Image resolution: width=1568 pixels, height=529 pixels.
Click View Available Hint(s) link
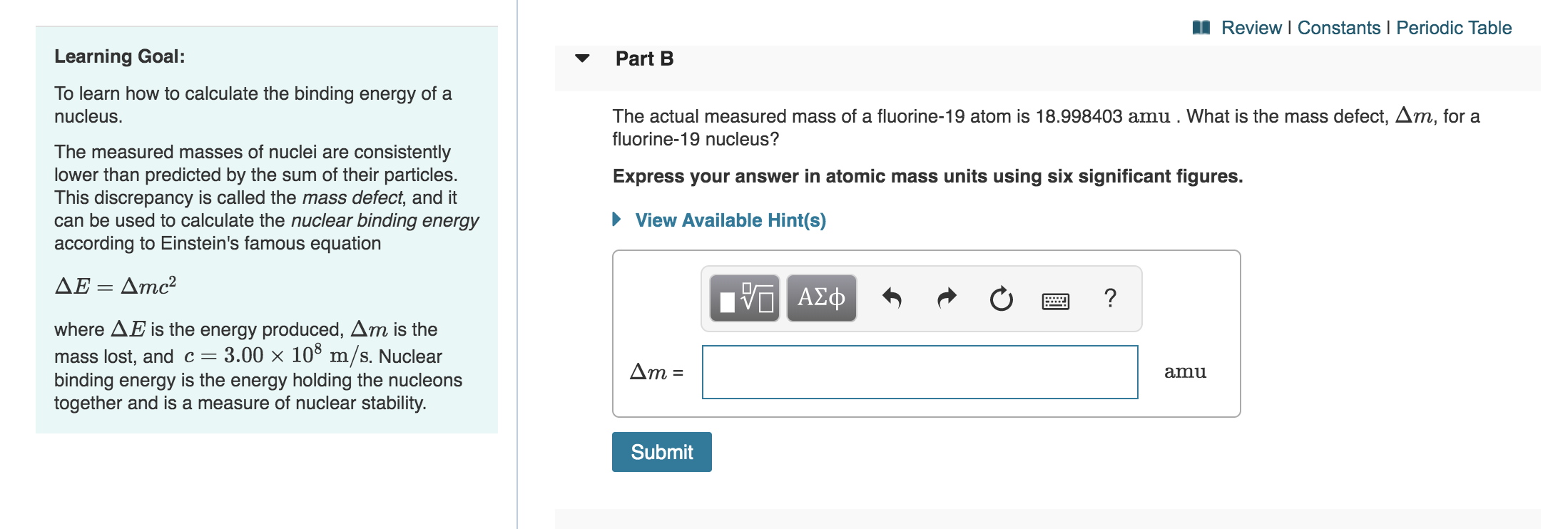click(x=729, y=220)
